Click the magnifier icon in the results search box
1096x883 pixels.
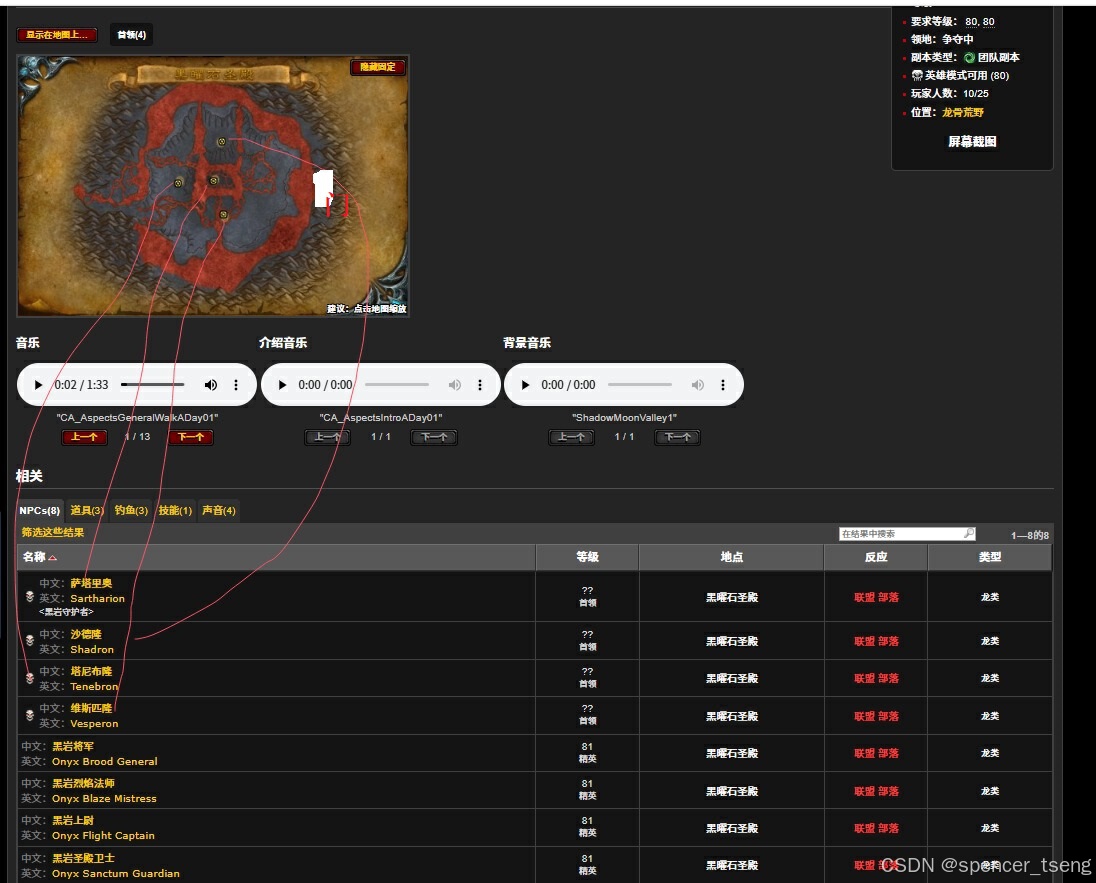(x=968, y=533)
